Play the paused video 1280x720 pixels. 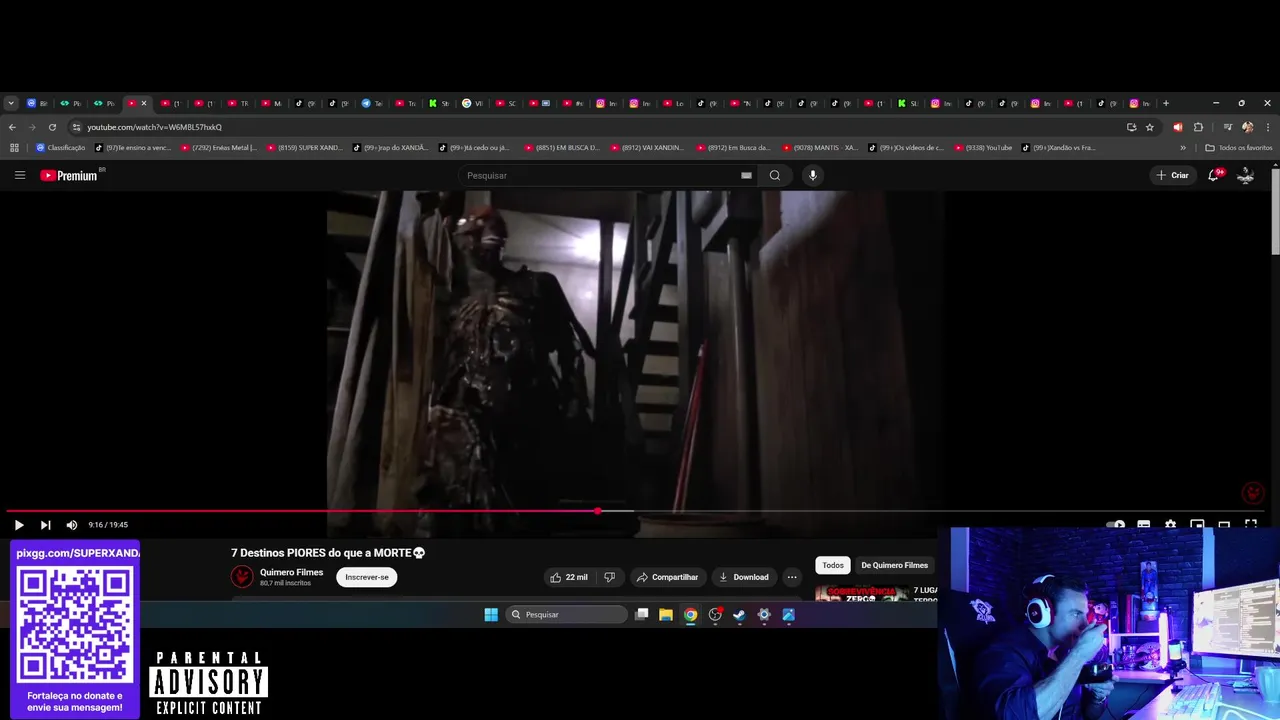tap(19, 525)
